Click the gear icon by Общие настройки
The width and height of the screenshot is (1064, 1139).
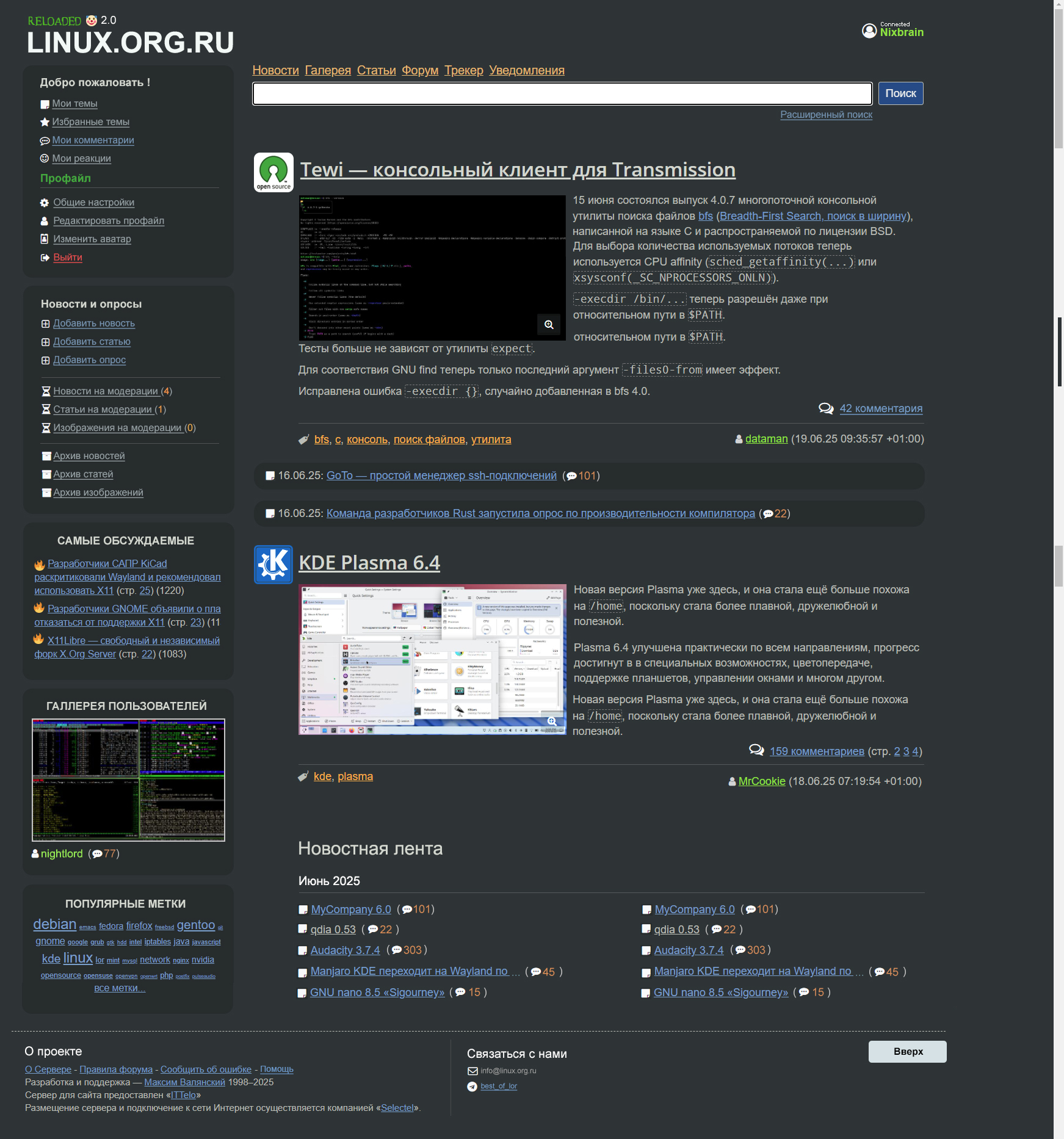45,203
